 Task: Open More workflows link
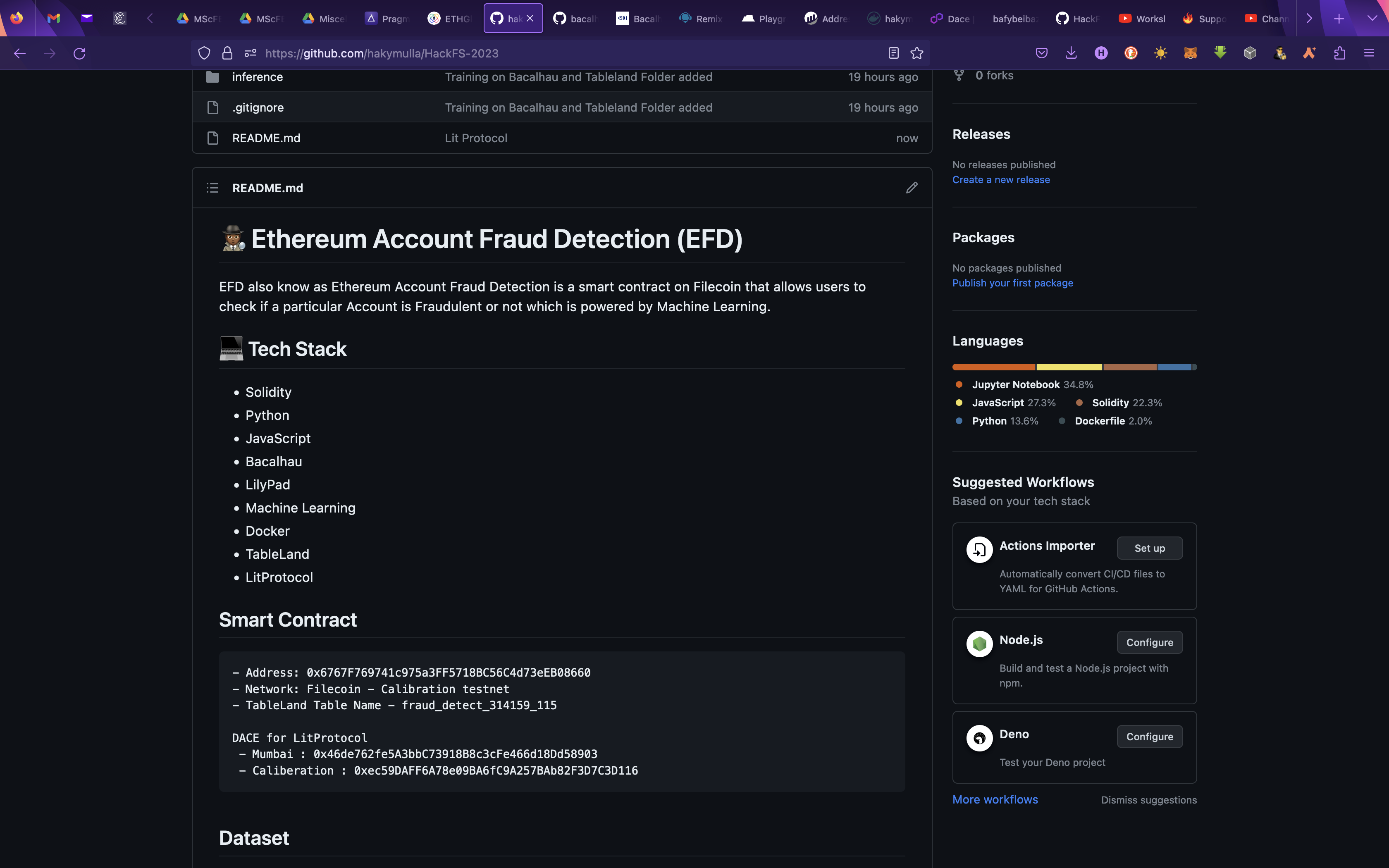[995, 800]
